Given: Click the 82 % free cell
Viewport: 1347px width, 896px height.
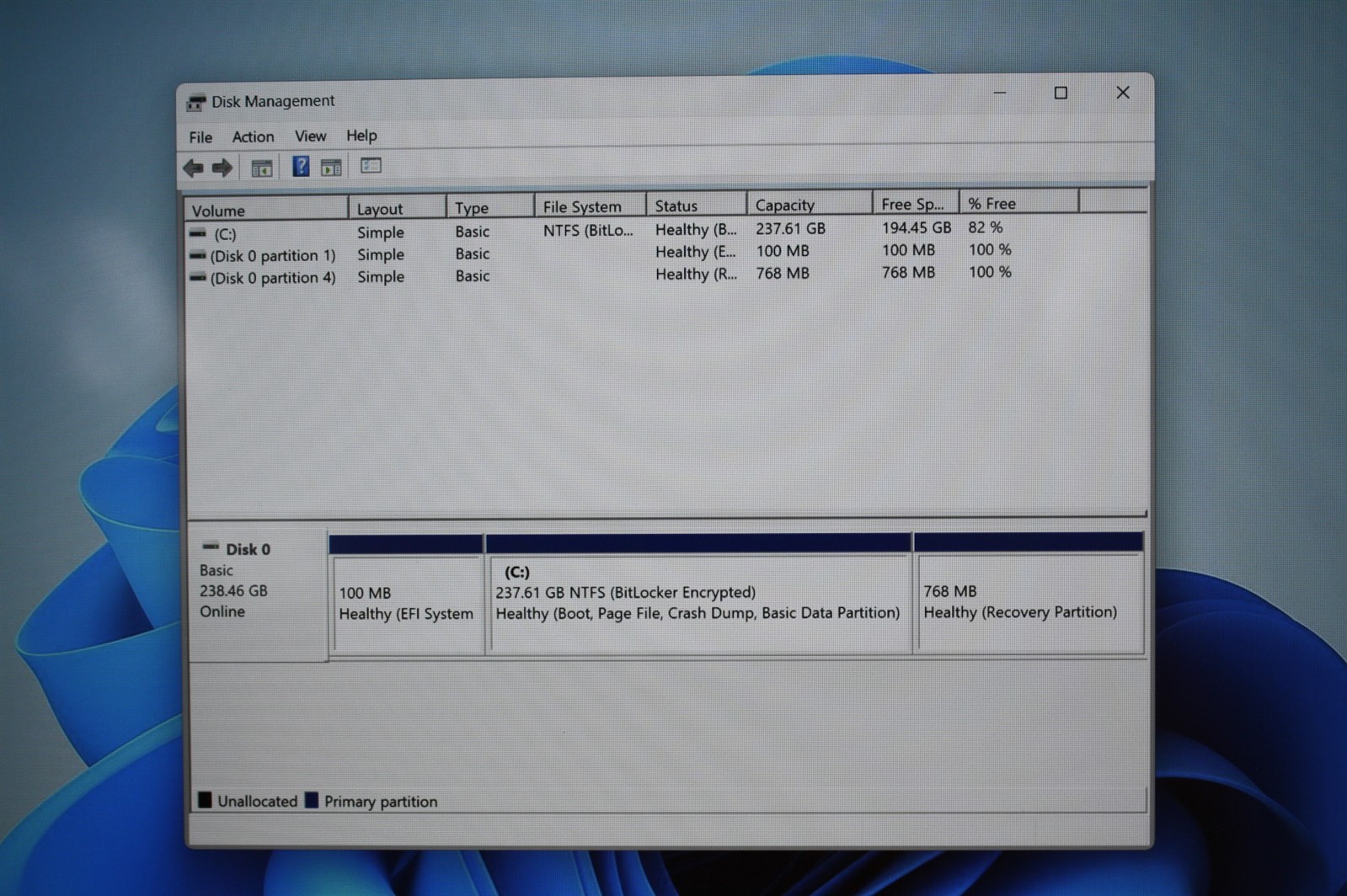Looking at the screenshot, I should pyautogui.click(x=986, y=227).
